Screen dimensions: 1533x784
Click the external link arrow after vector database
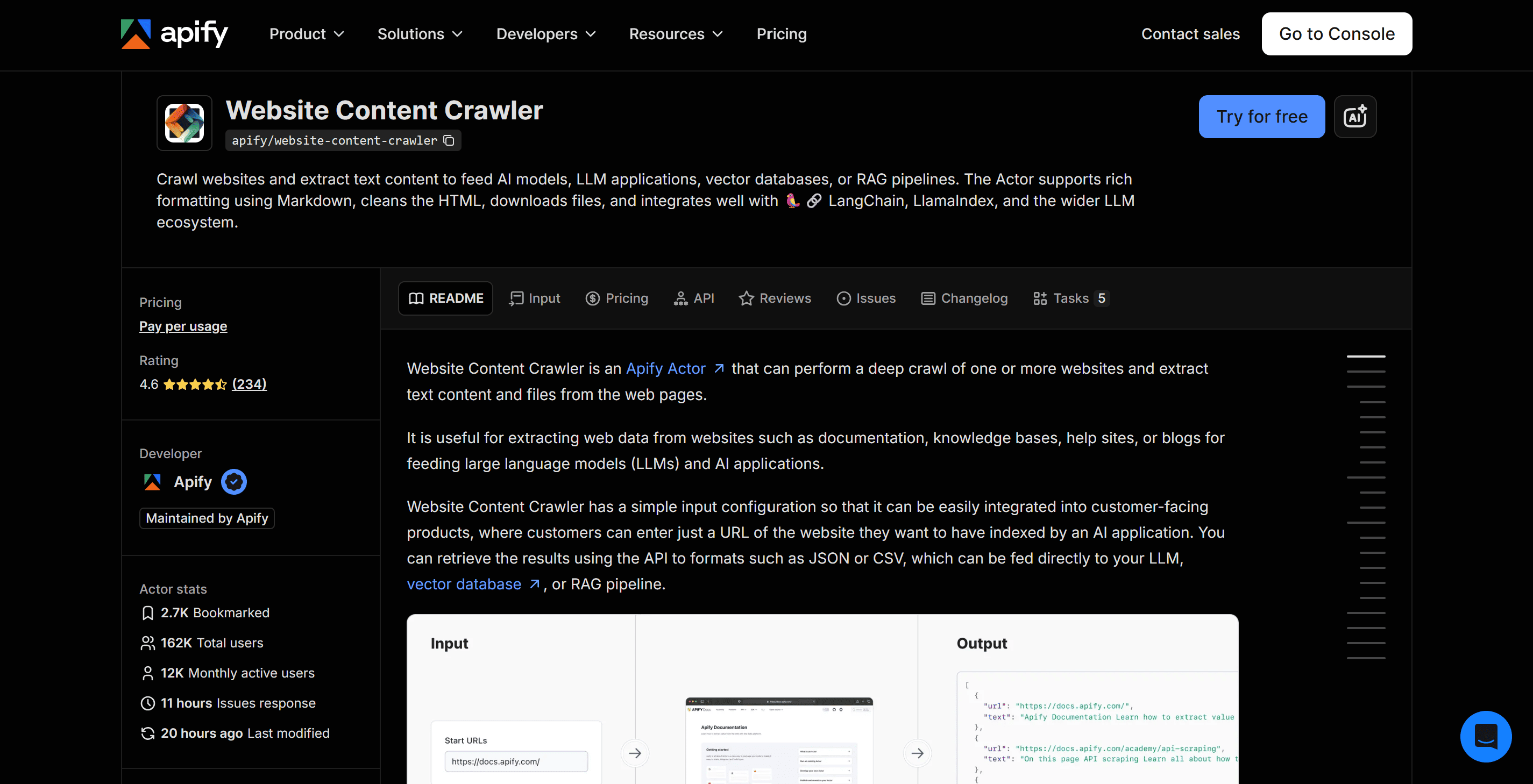(535, 584)
